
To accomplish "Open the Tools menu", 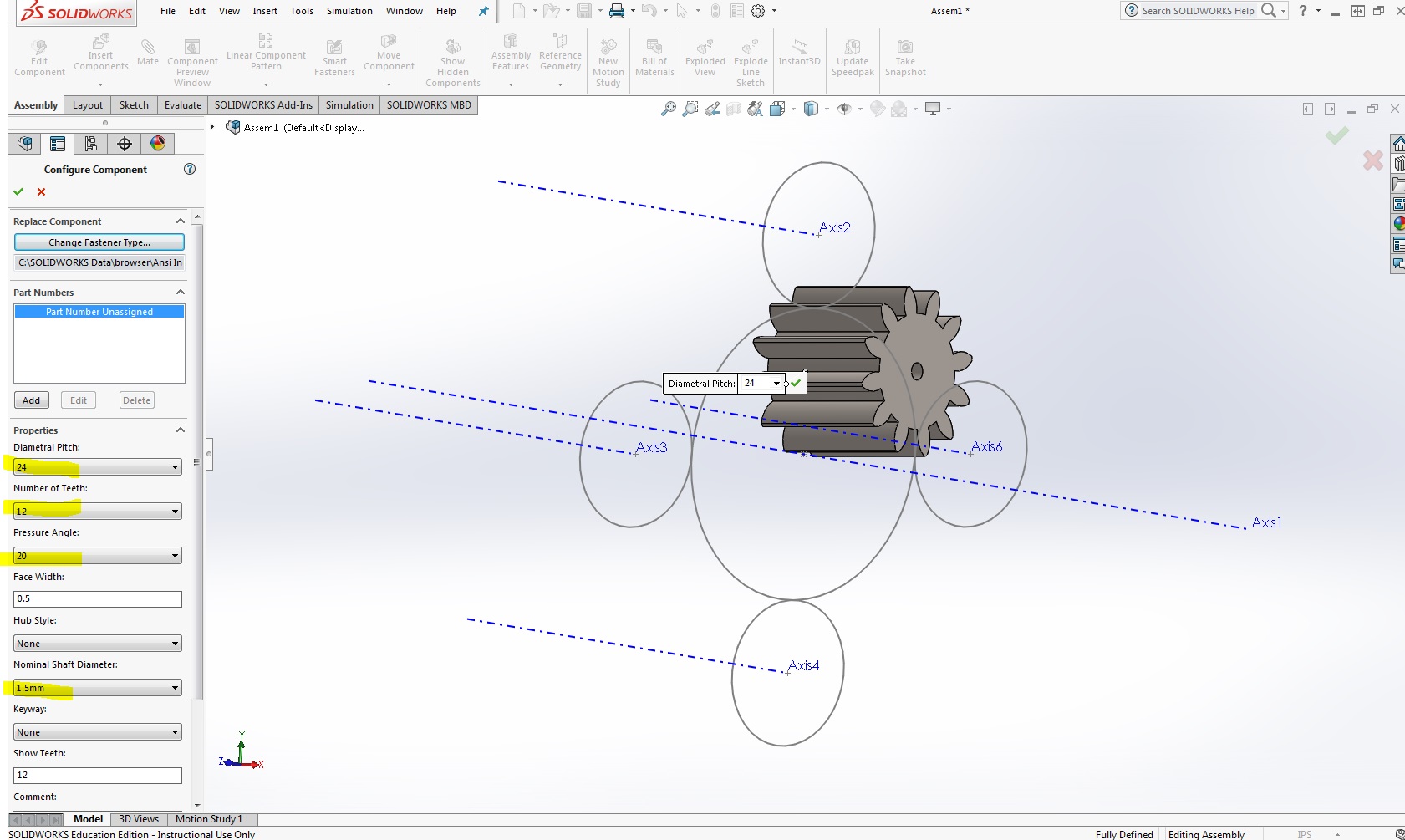I will tap(302, 11).
